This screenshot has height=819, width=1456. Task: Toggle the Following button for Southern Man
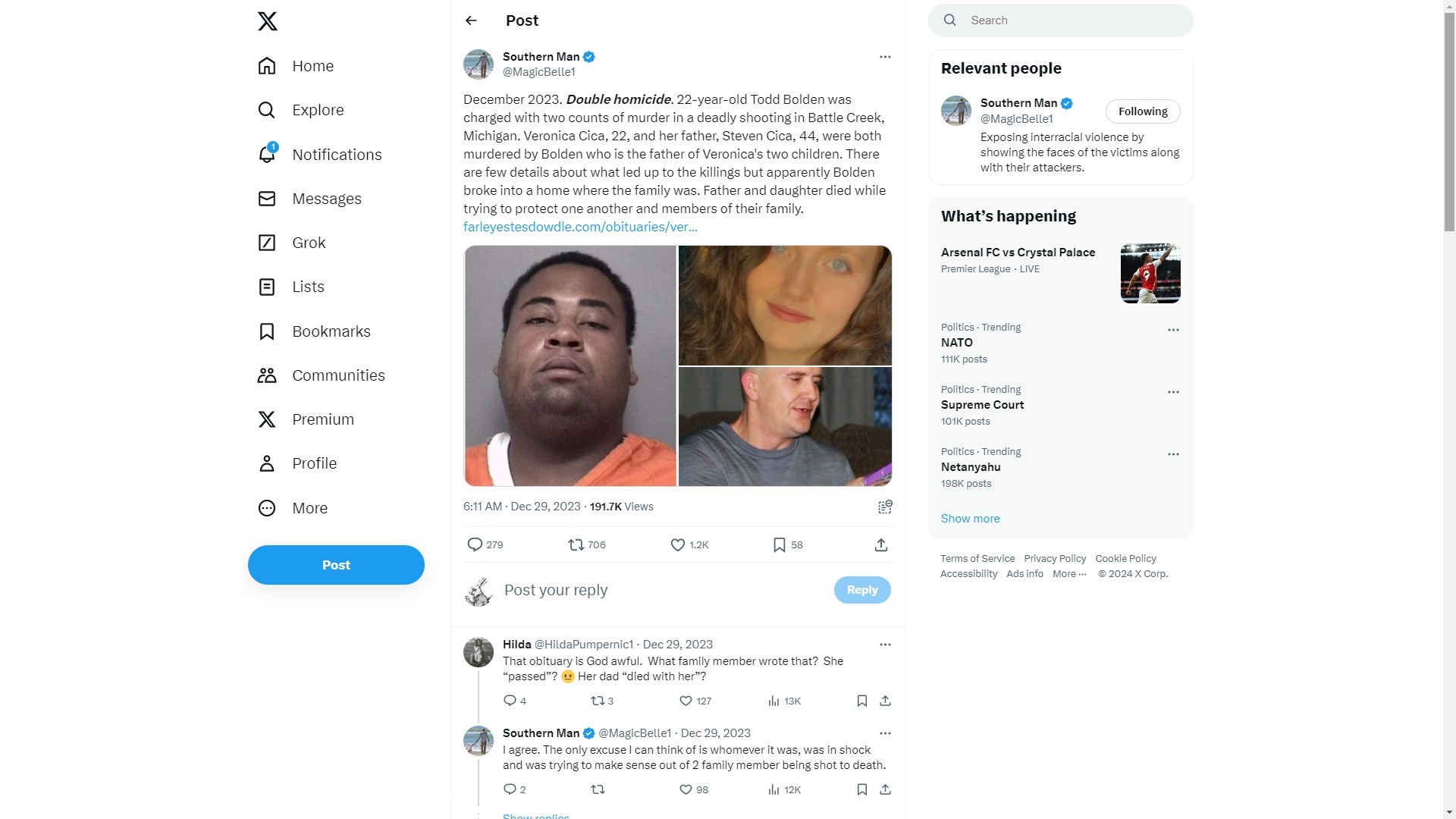(1143, 111)
